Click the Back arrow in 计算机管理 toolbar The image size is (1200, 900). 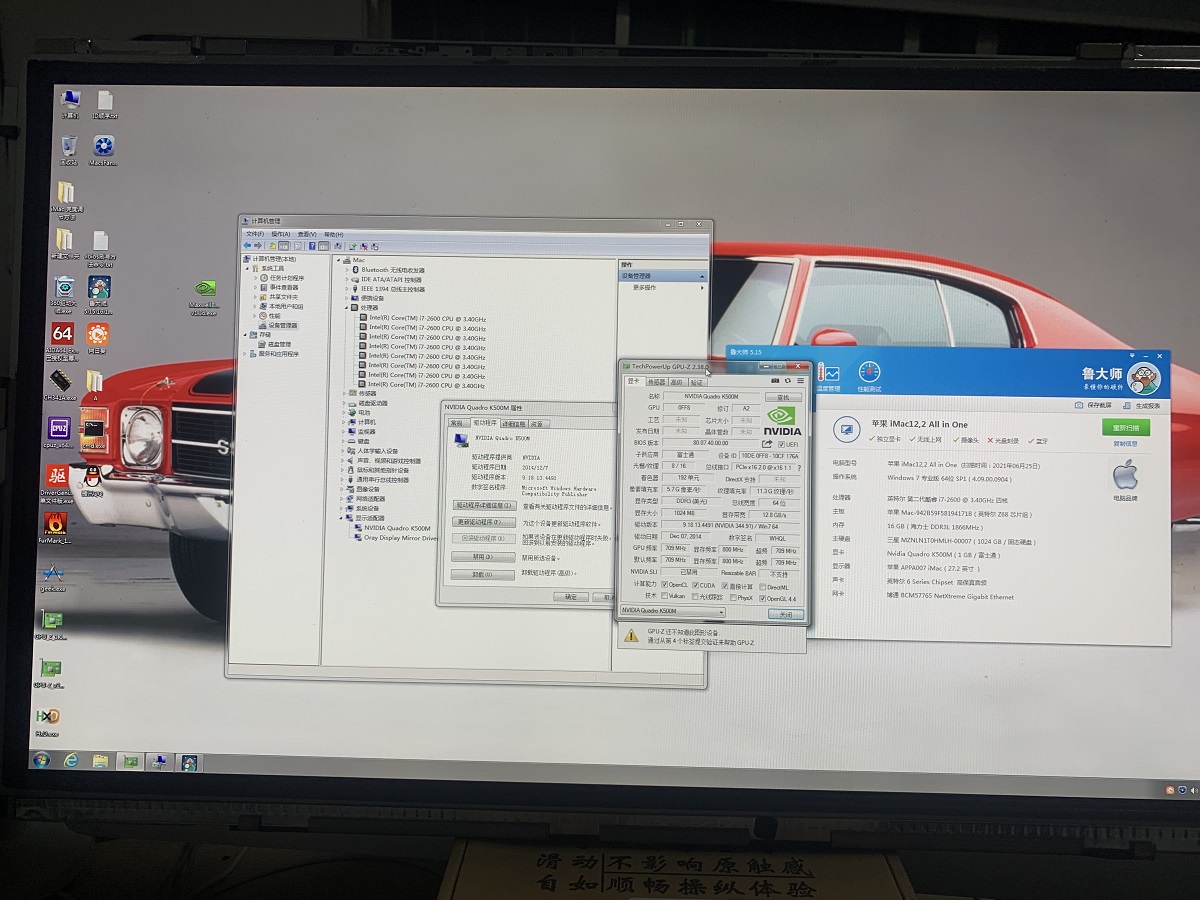coord(247,245)
